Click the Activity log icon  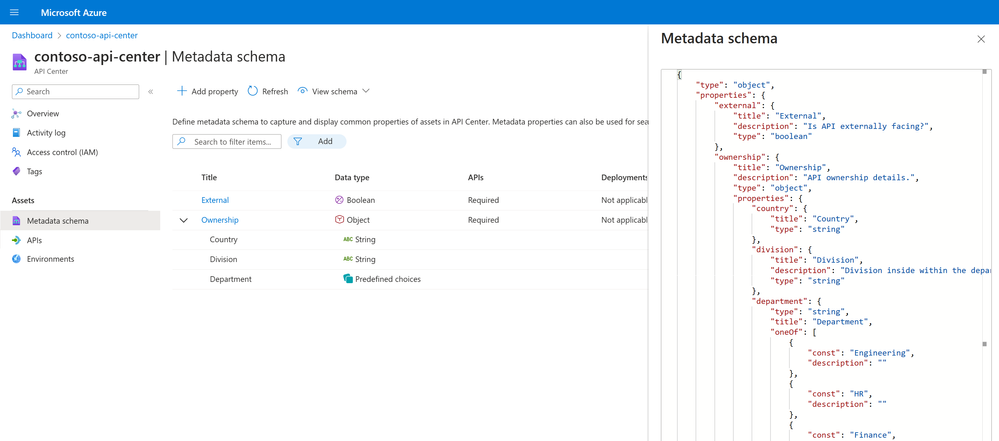pos(17,133)
